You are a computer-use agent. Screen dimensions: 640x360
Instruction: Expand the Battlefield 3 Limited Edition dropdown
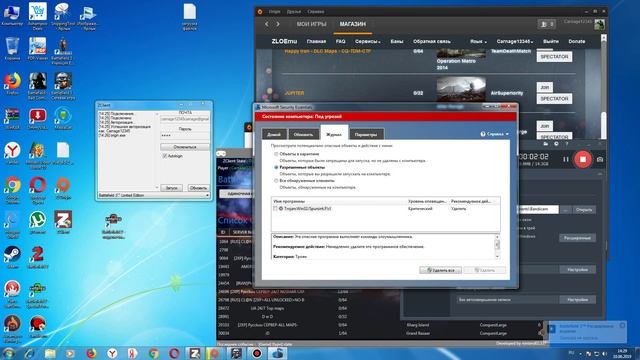click(207, 195)
